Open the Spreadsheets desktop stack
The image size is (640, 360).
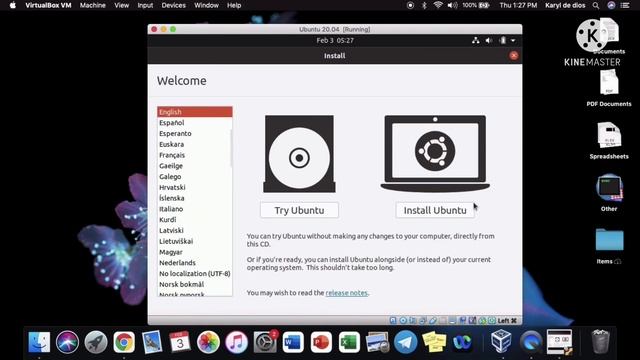609,140
